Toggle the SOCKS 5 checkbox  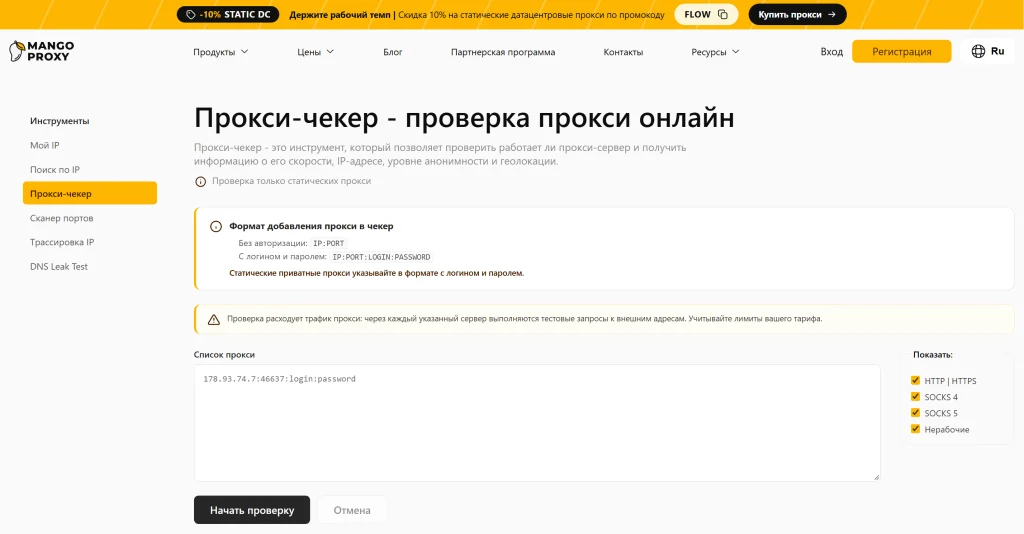915,413
